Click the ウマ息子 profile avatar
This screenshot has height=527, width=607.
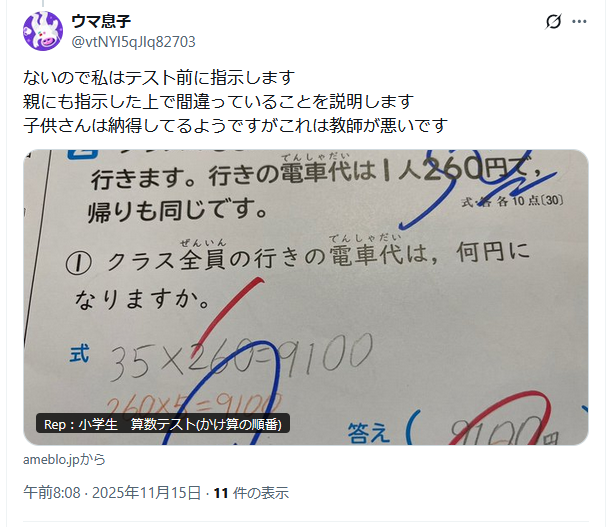[43, 31]
